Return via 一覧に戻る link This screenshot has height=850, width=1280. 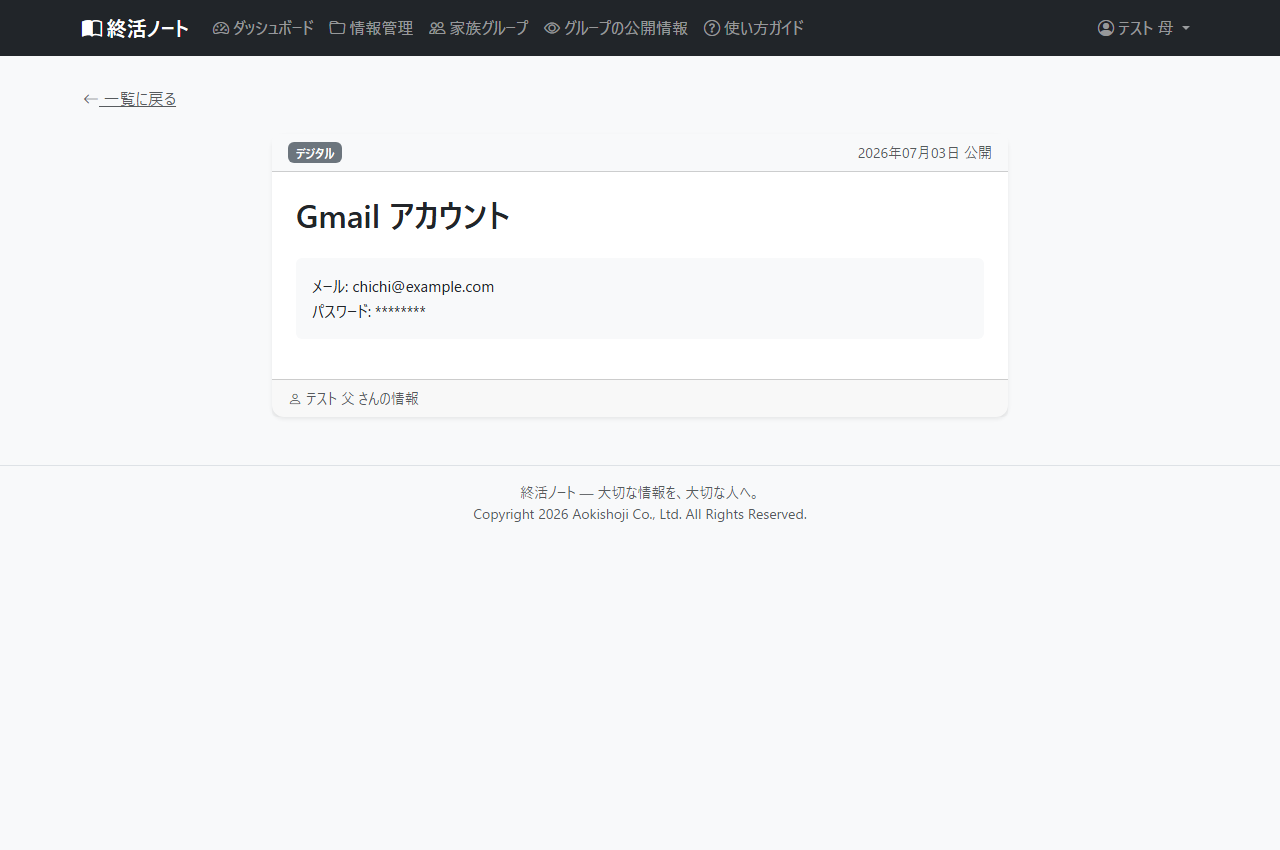[130, 99]
